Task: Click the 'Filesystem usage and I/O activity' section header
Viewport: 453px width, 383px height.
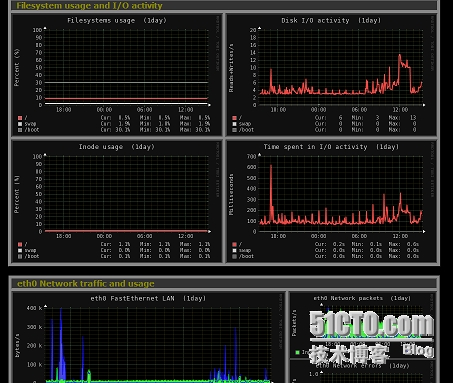Action: tap(89, 6)
